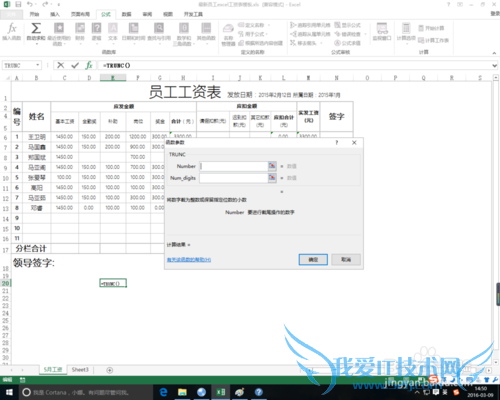Open the Math & Trig functions icon
The height and width of the screenshot is (400, 500).
pyautogui.click(x=184, y=28)
